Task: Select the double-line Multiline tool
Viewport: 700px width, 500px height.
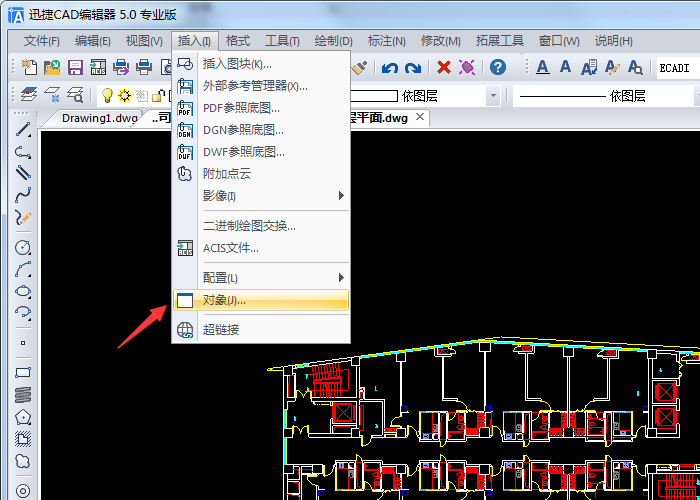Action: [23, 172]
